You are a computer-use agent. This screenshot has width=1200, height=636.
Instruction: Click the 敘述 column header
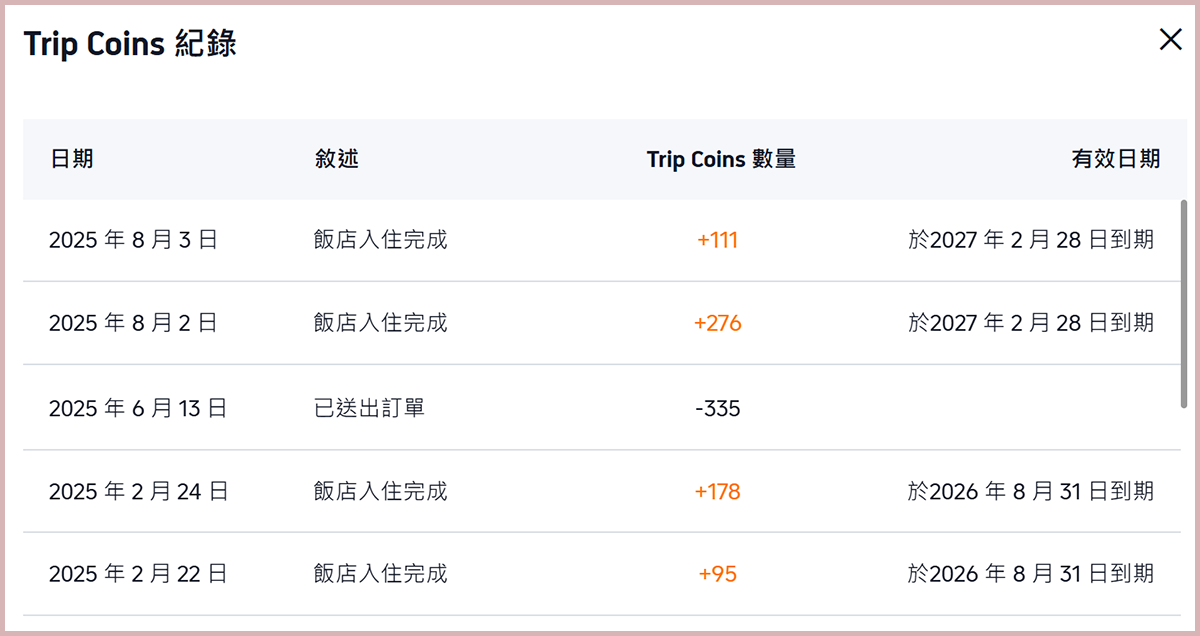coord(336,159)
